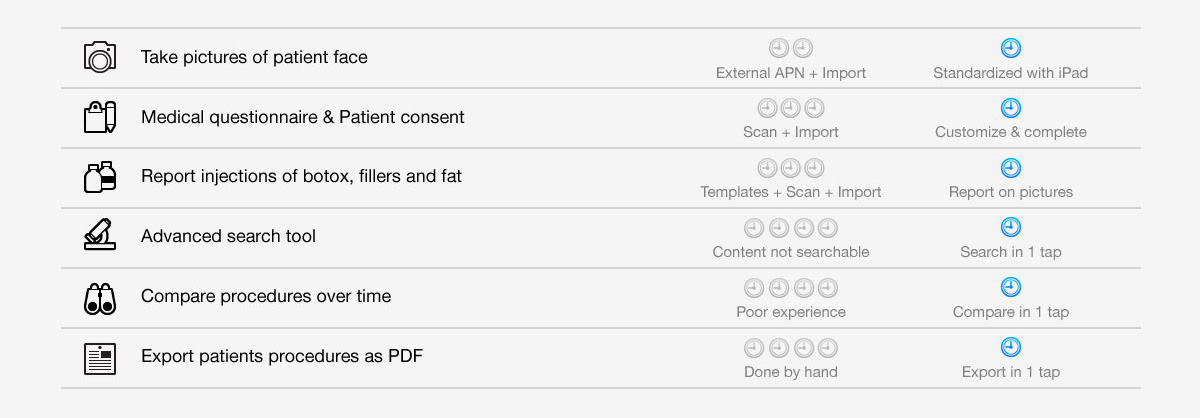This screenshot has width=1200, height=418.
Task: Select Advanced search tool label
Action: 228,237
